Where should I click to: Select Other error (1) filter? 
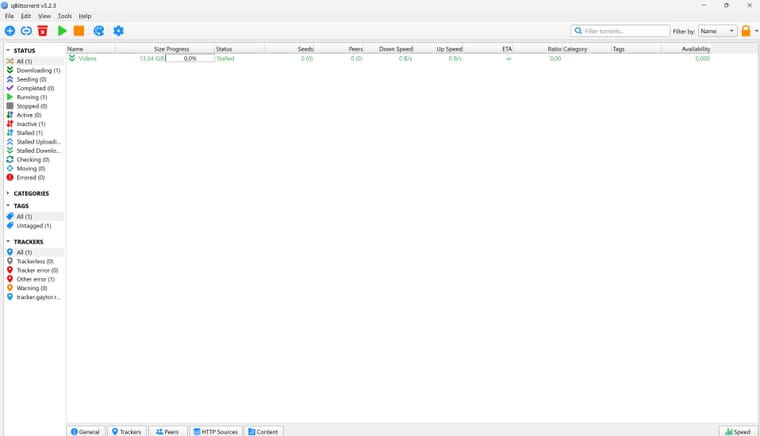point(34,280)
